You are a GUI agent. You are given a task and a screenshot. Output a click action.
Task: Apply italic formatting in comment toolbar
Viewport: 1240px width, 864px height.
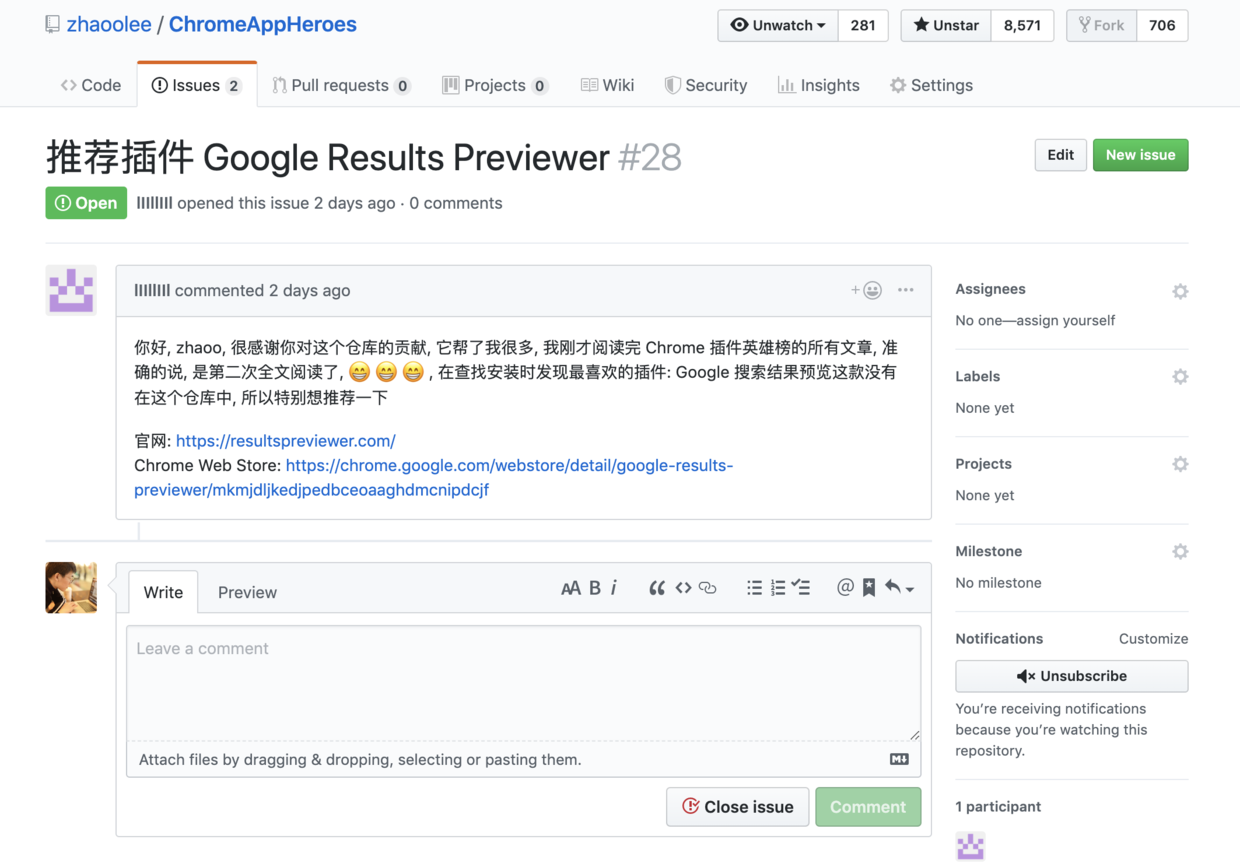(x=614, y=588)
